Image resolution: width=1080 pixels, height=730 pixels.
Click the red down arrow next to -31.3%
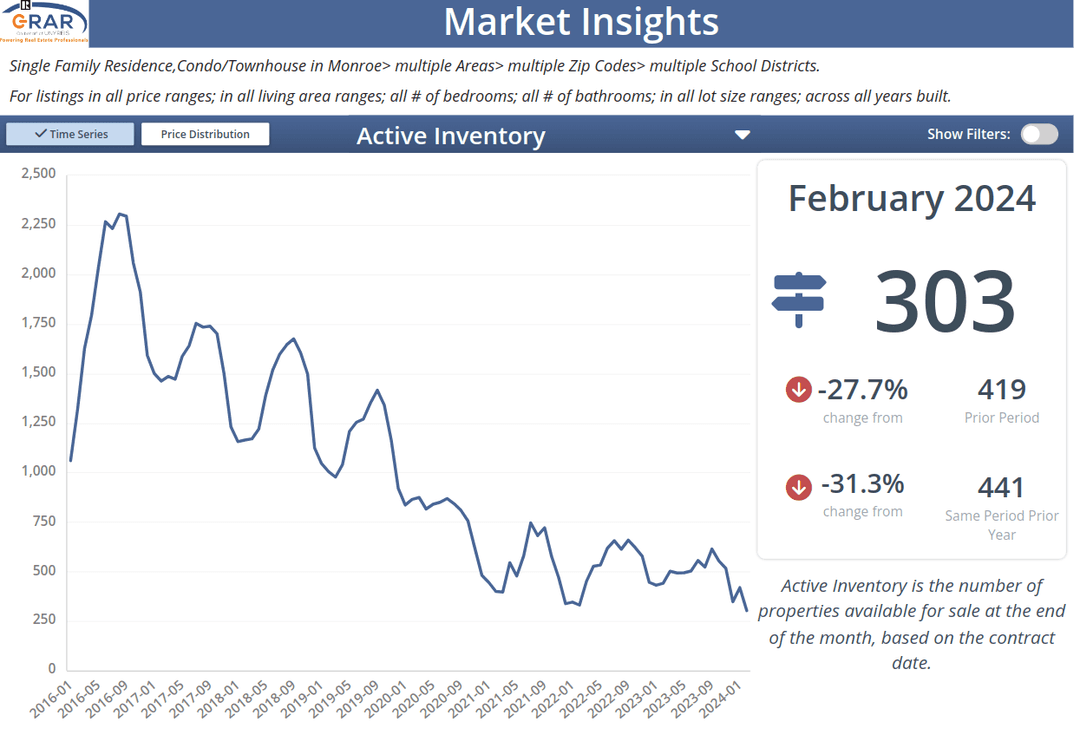[x=798, y=487]
